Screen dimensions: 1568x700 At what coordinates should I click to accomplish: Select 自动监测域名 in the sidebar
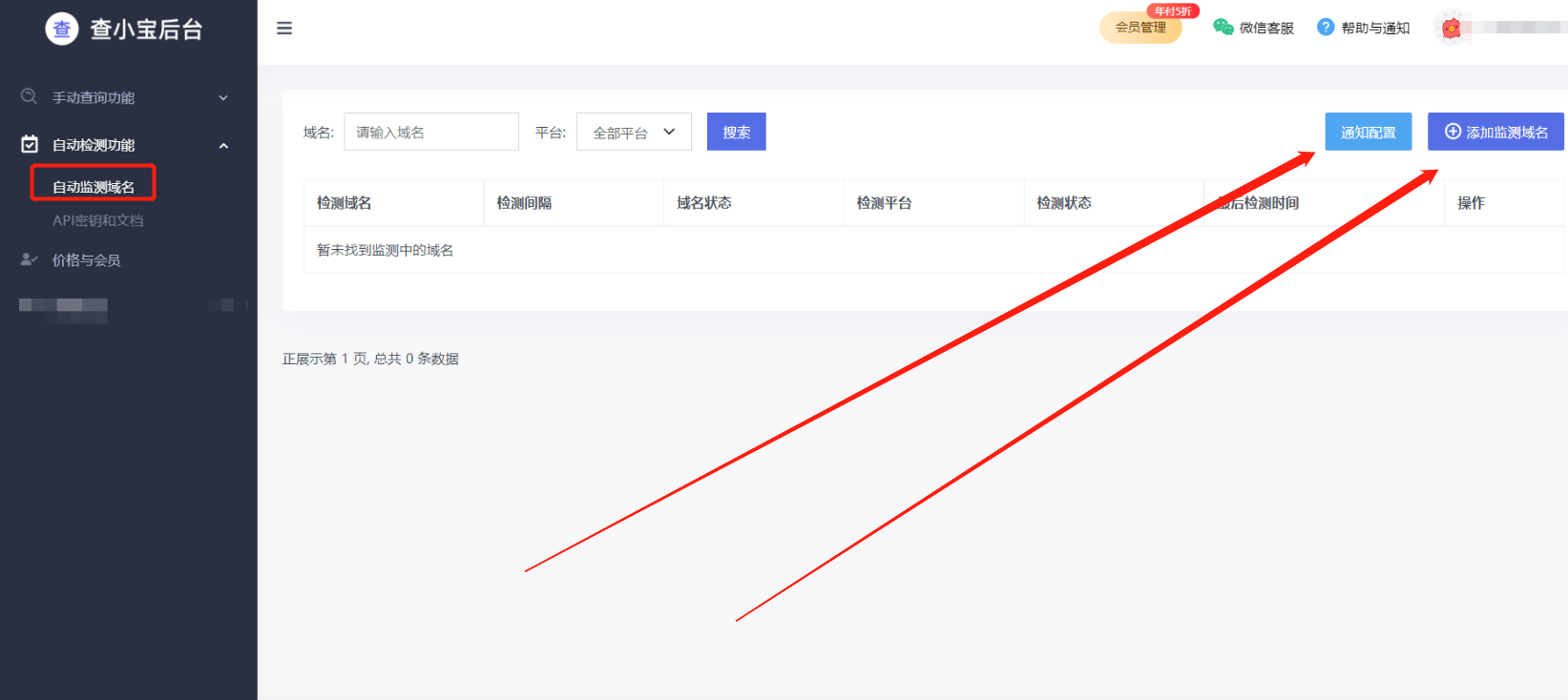click(x=94, y=187)
